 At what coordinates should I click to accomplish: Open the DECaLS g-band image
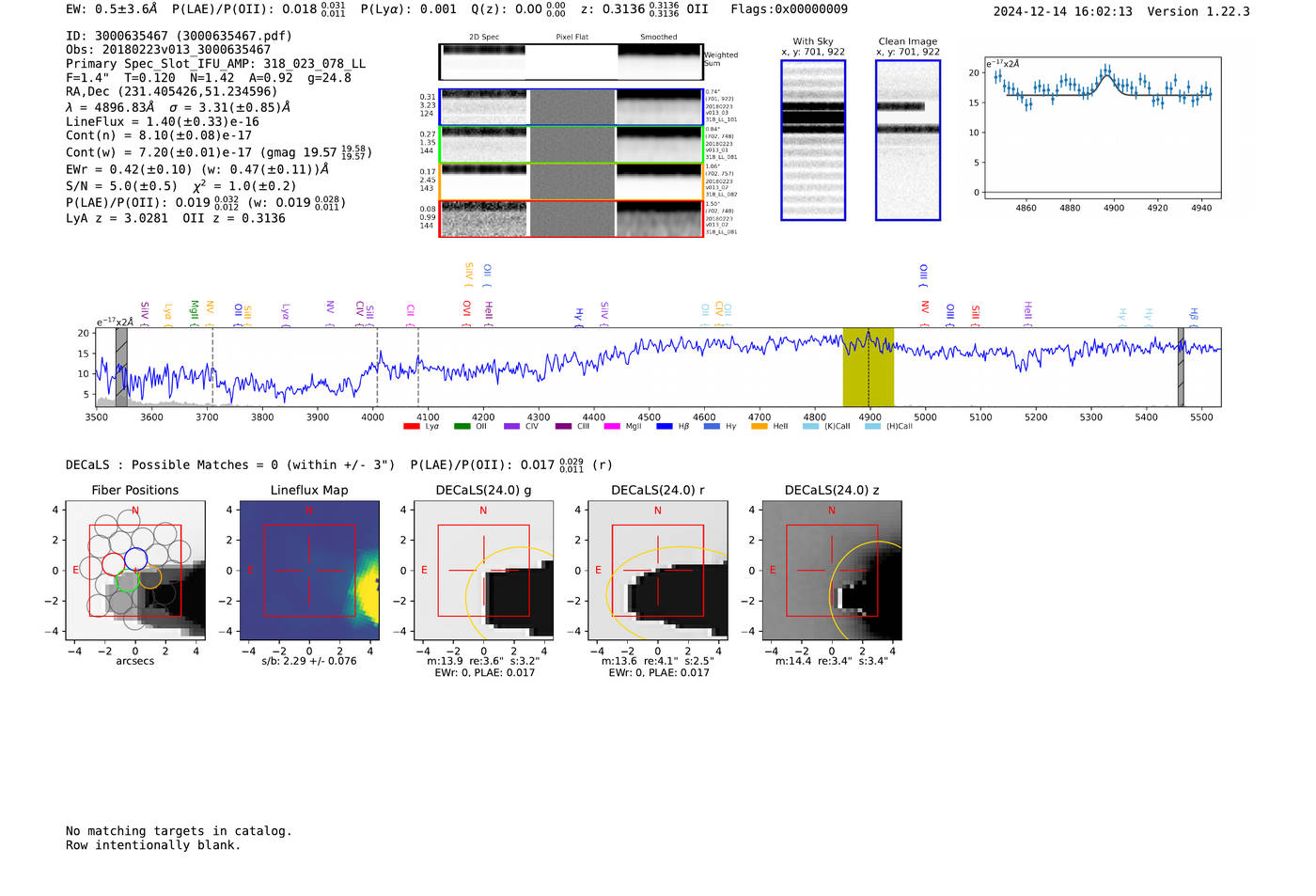(x=484, y=571)
